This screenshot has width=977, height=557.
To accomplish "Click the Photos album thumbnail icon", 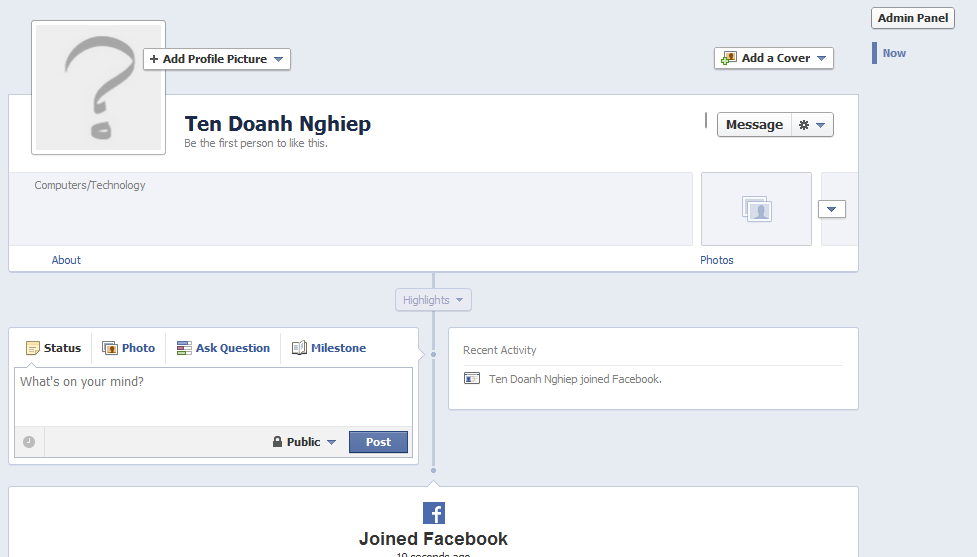I will [756, 209].
